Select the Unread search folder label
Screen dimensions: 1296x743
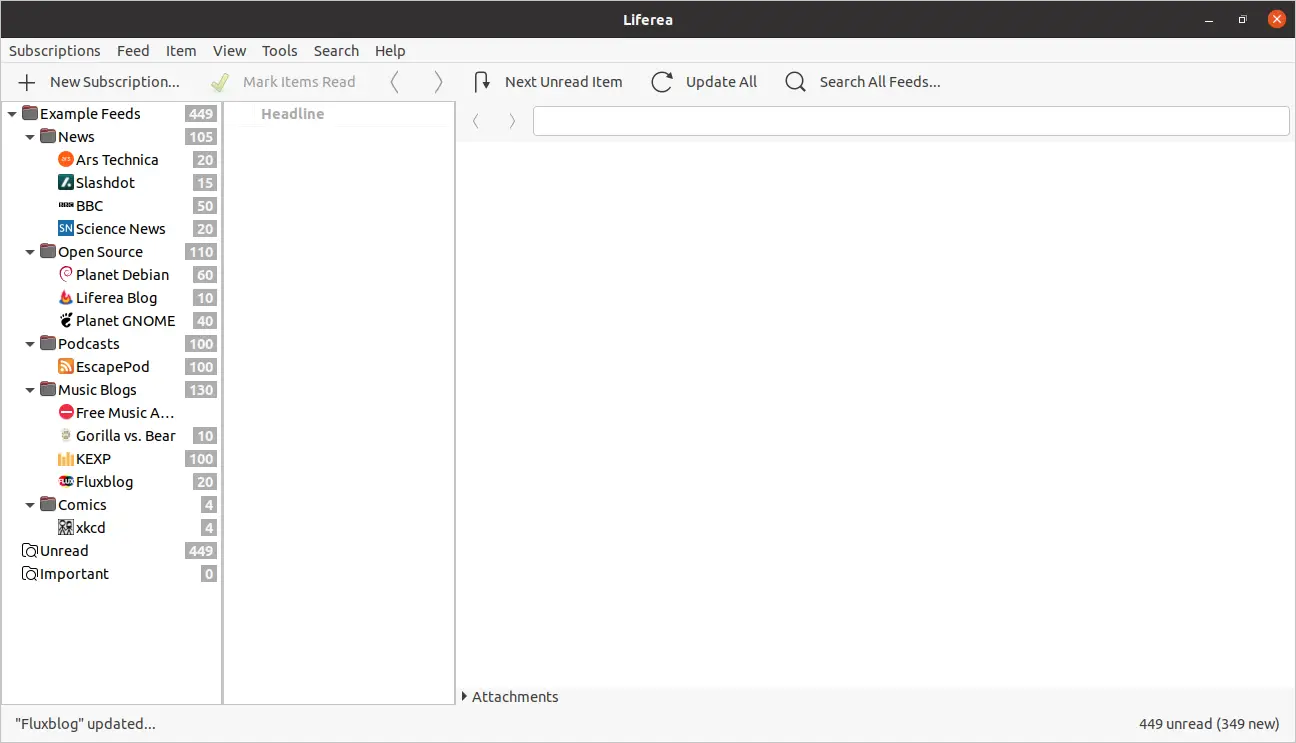(x=64, y=551)
